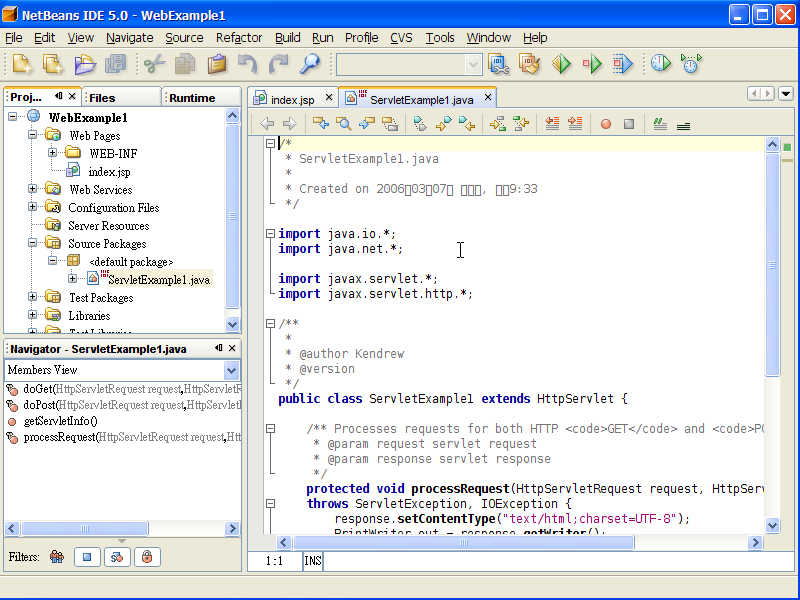800x600 pixels.
Task: Click the Next Bookmark icon
Action: point(443,123)
